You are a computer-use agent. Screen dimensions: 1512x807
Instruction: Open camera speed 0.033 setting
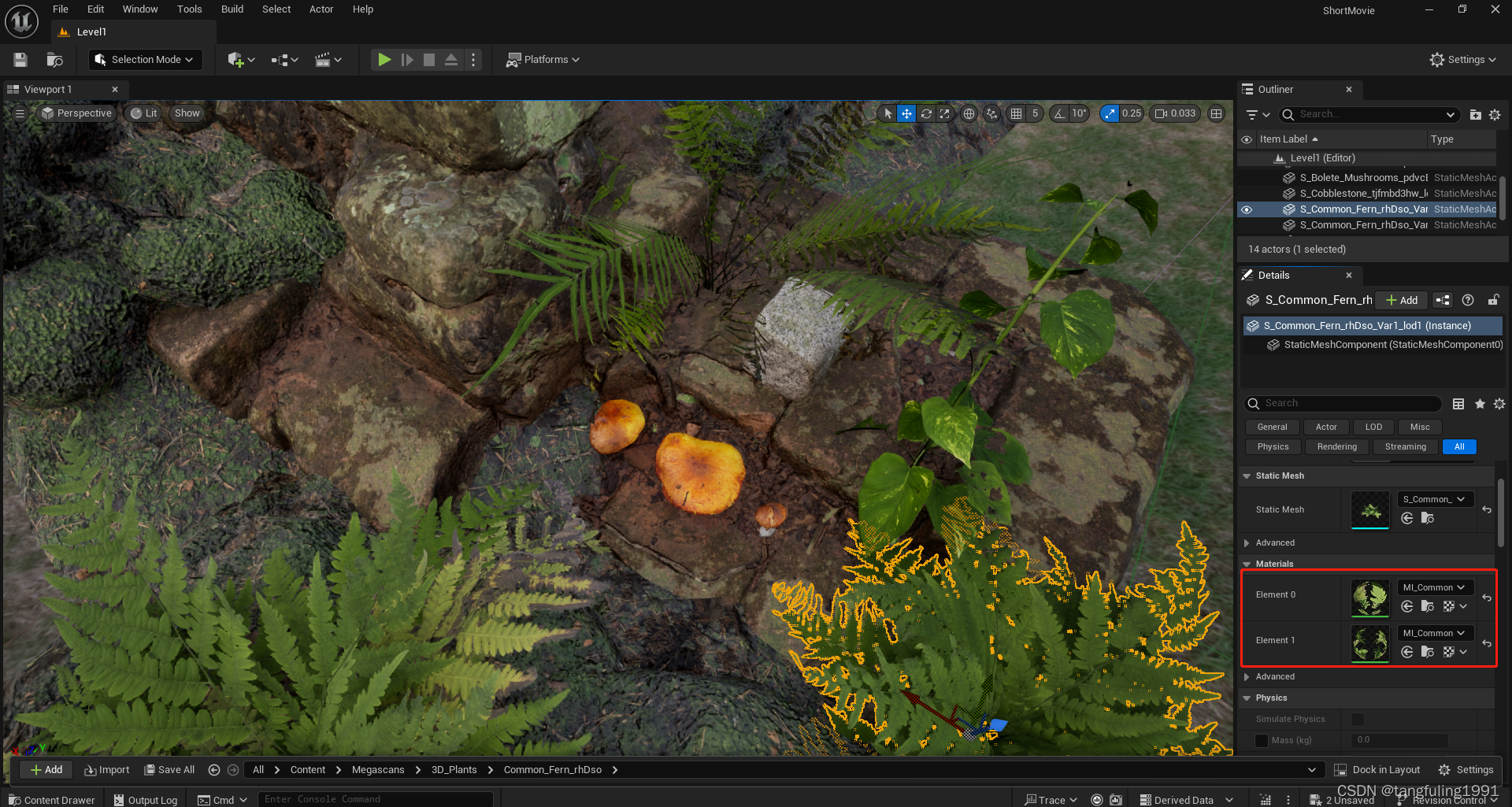(x=1176, y=113)
